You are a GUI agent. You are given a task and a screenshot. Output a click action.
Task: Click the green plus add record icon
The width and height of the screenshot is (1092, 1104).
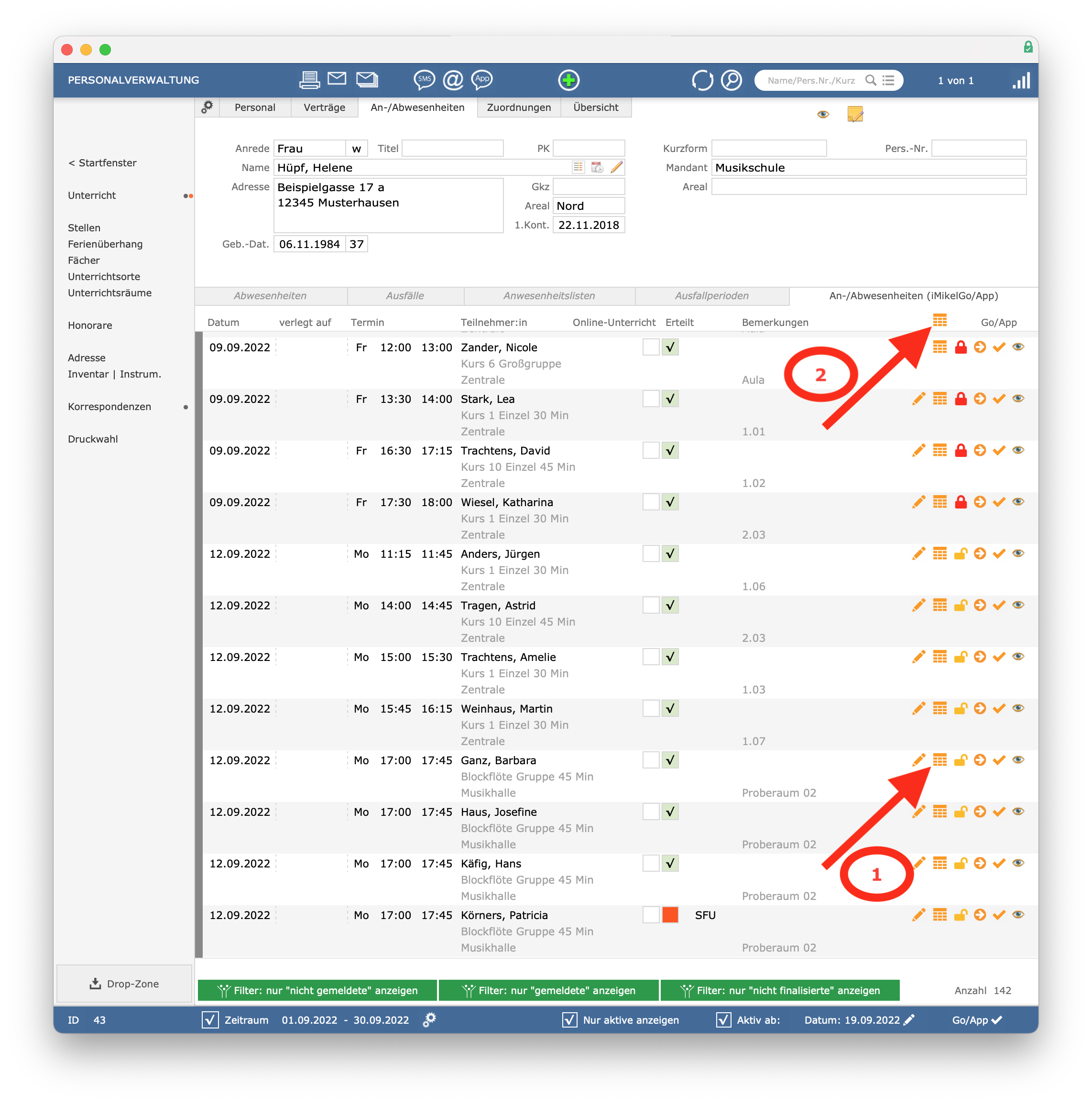click(569, 80)
